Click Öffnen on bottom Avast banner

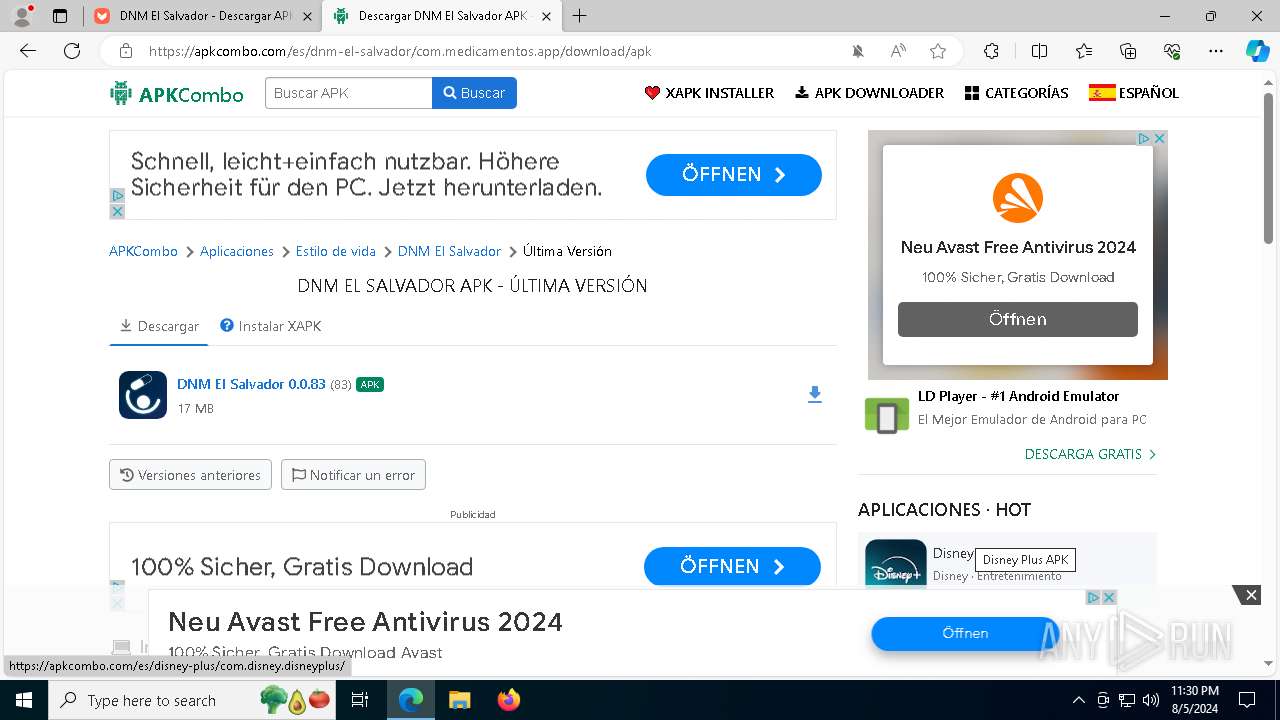click(965, 633)
